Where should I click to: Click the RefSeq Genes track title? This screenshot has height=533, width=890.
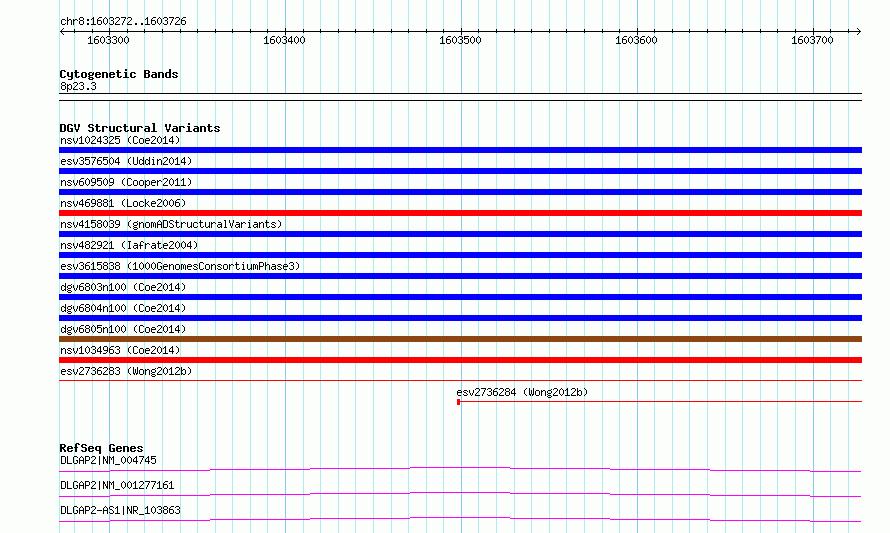point(101,448)
